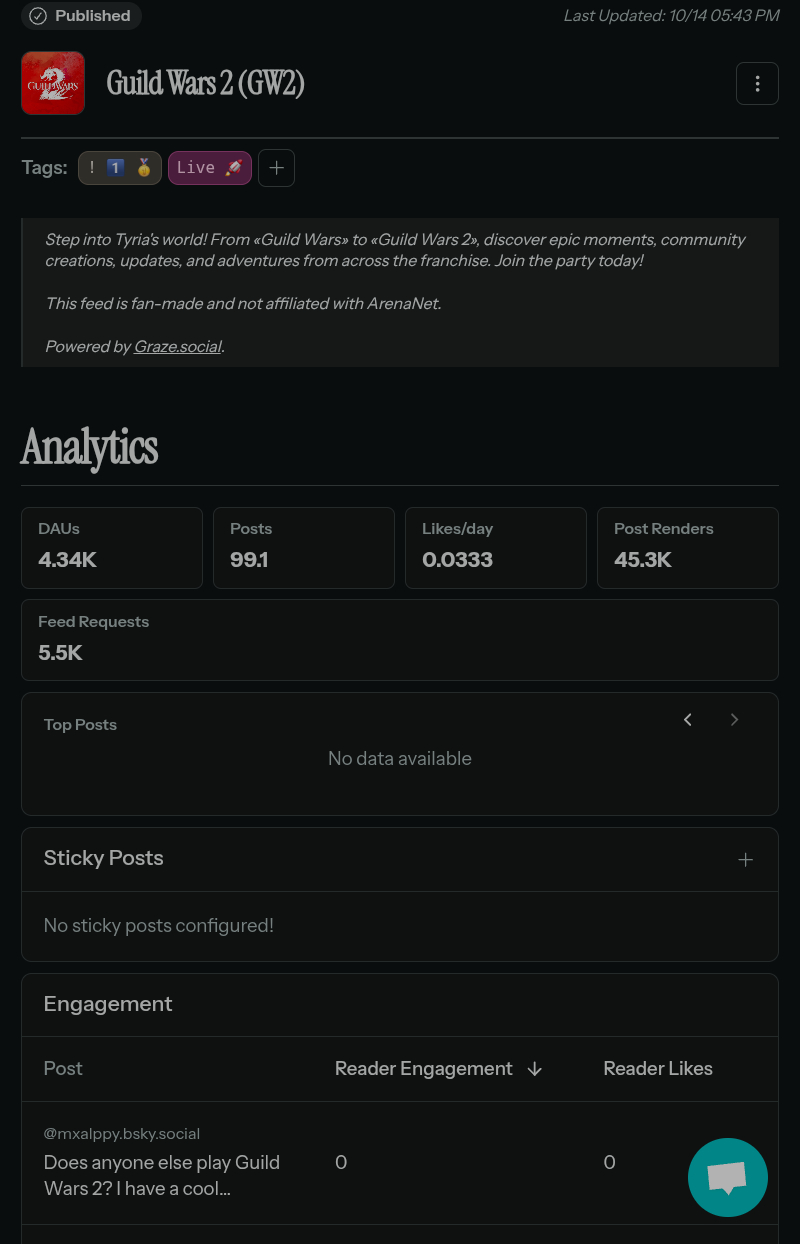Select the Posts analytics card
Screen dimensions: 800x1244
point(304,547)
